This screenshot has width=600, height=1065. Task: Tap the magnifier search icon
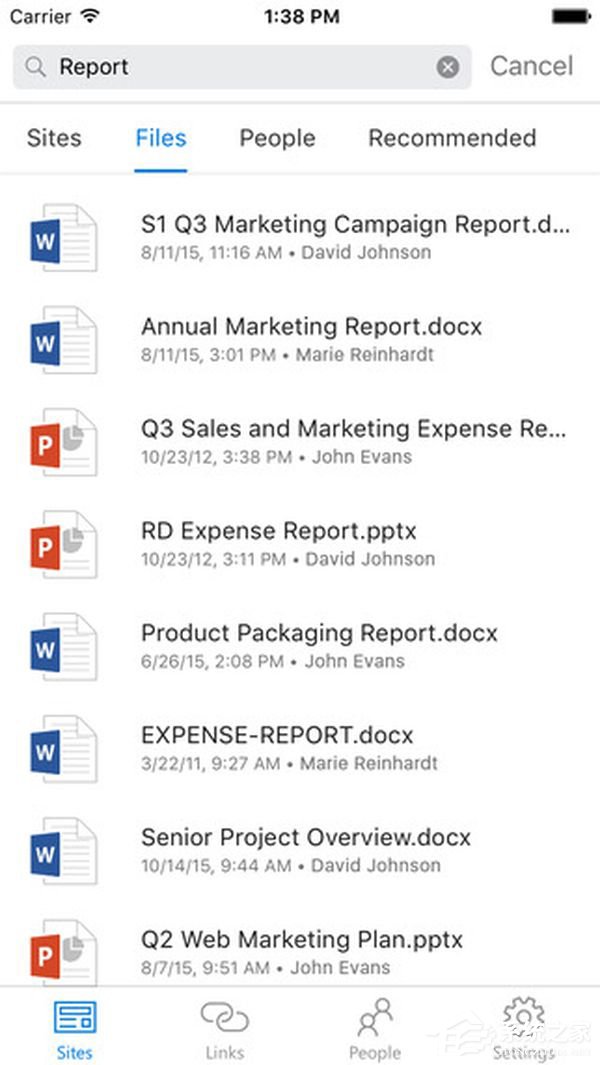point(35,67)
